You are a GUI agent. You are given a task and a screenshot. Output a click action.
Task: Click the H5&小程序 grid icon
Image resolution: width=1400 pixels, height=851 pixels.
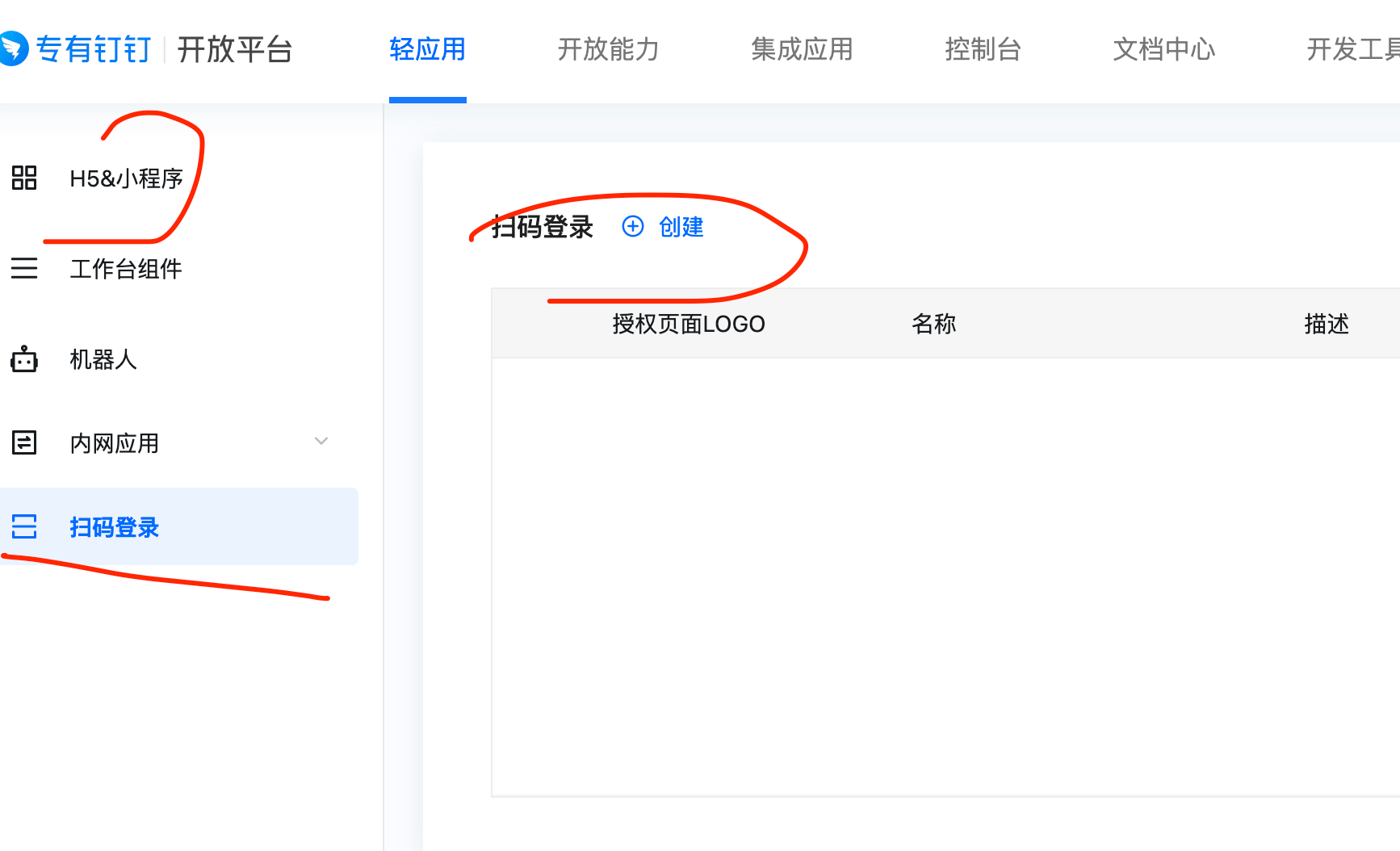point(24,178)
